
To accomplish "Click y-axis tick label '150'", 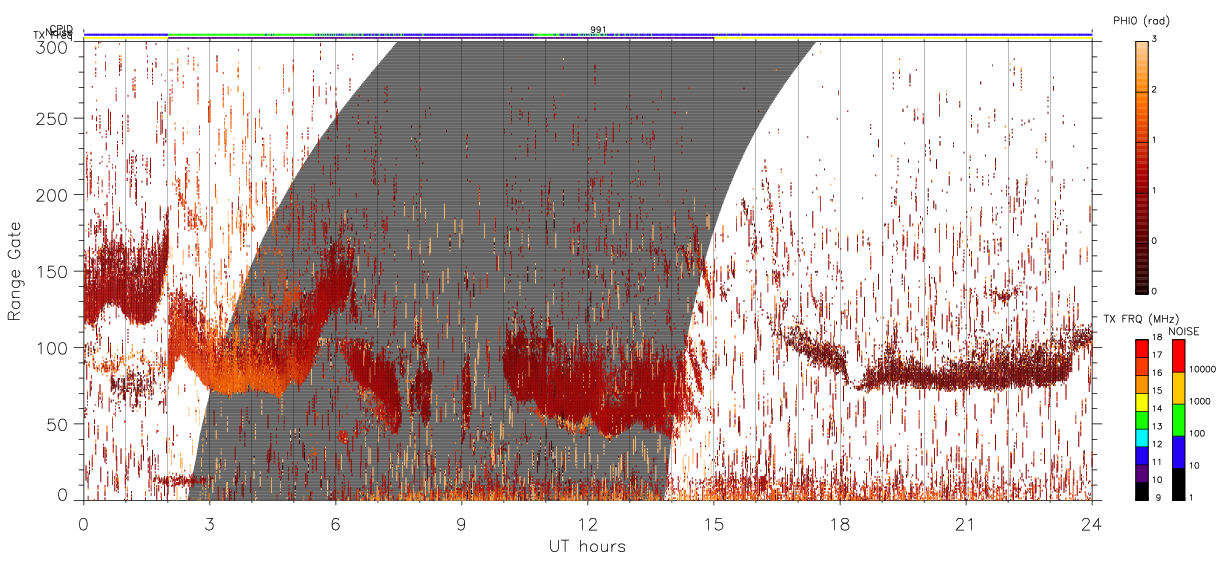I will pyautogui.click(x=54, y=271).
